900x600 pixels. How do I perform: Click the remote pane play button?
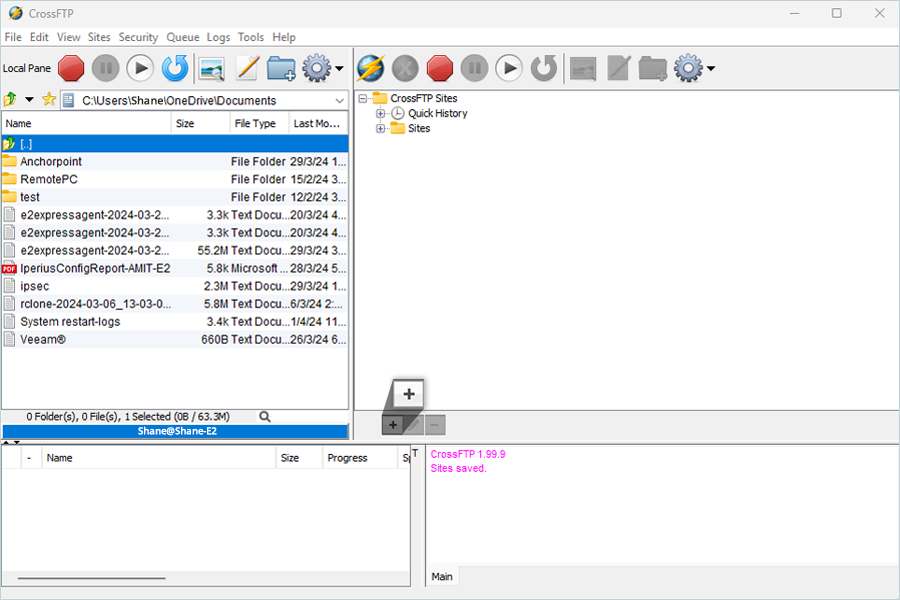click(x=509, y=68)
